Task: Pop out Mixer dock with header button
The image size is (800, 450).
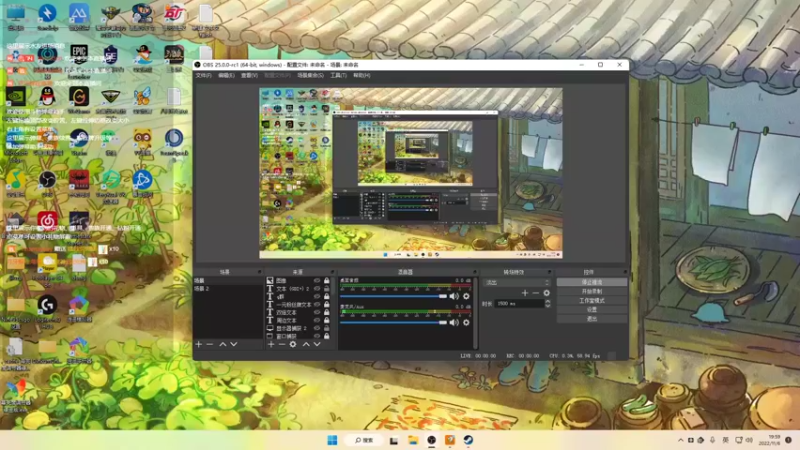Action: click(474, 272)
